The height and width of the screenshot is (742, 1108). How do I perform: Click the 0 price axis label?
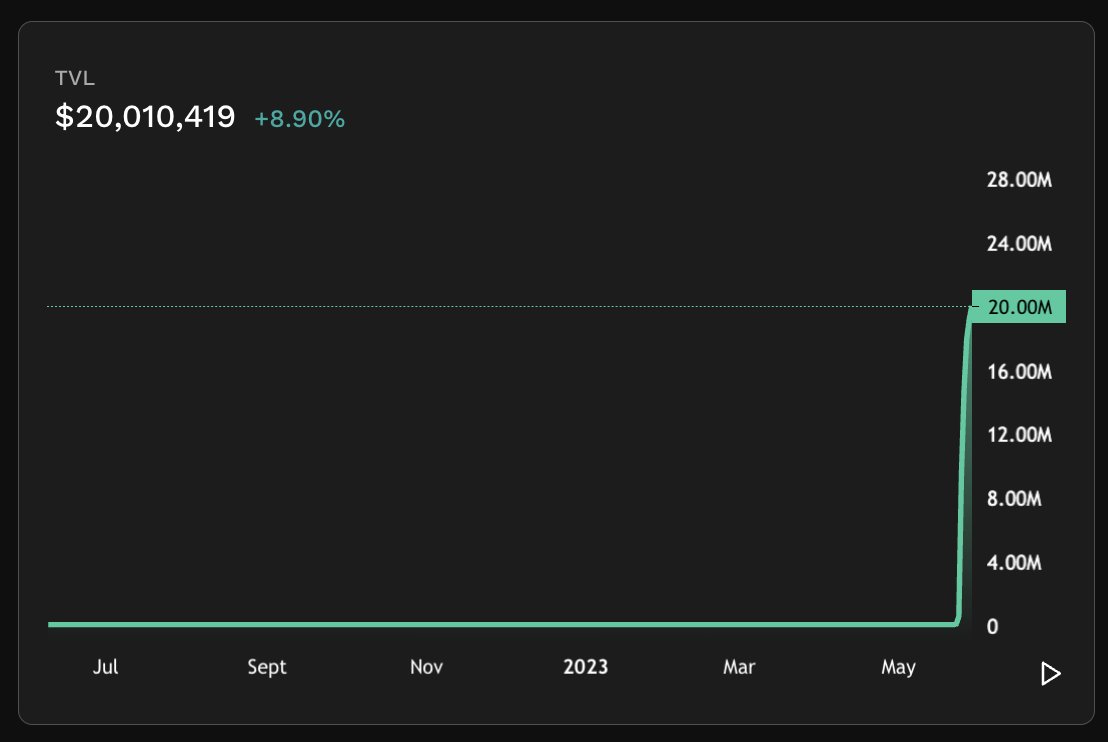(992, 627)
